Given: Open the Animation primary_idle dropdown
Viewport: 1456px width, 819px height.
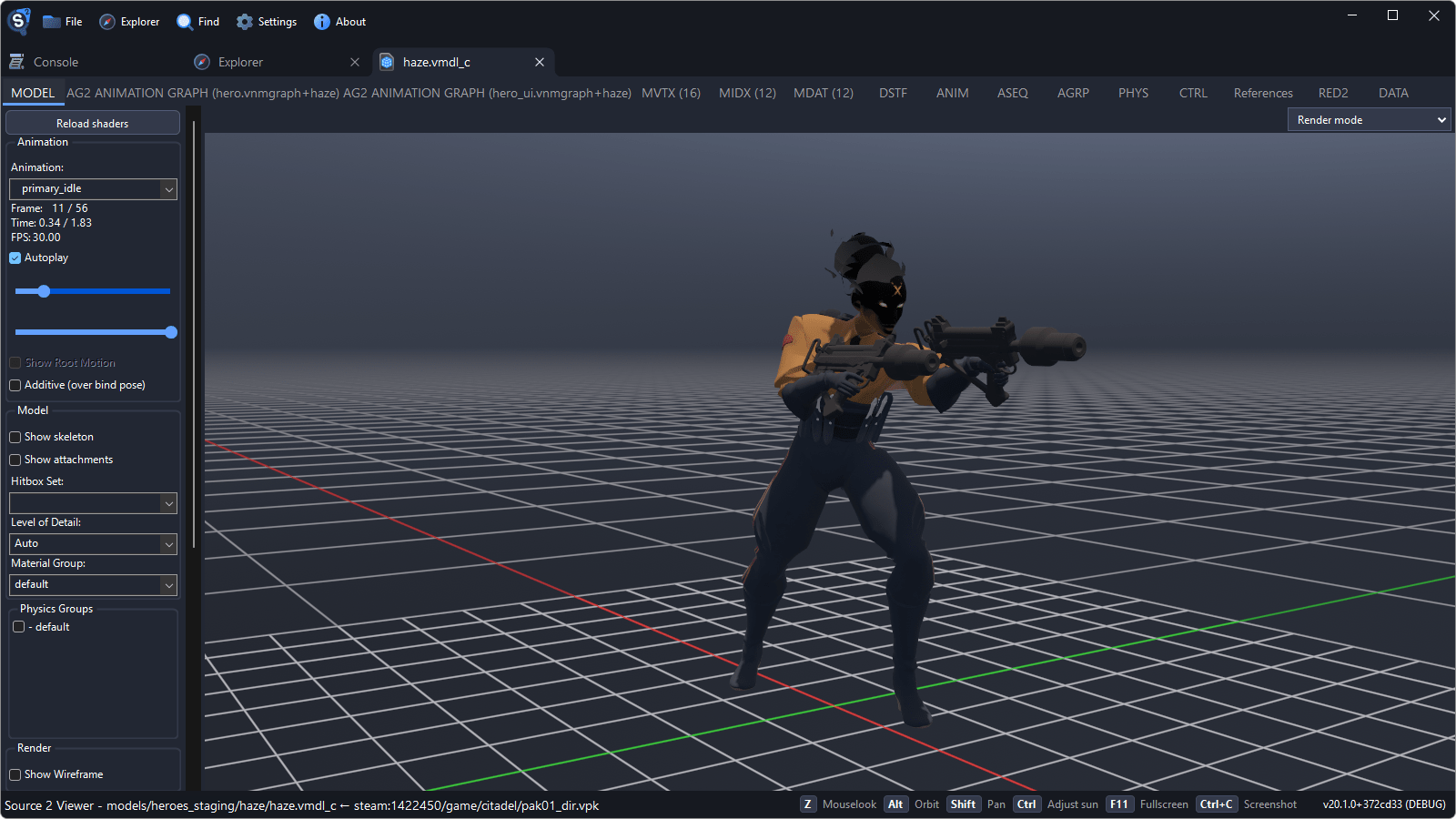Looking at the screenshot, I should coord(93,189).
